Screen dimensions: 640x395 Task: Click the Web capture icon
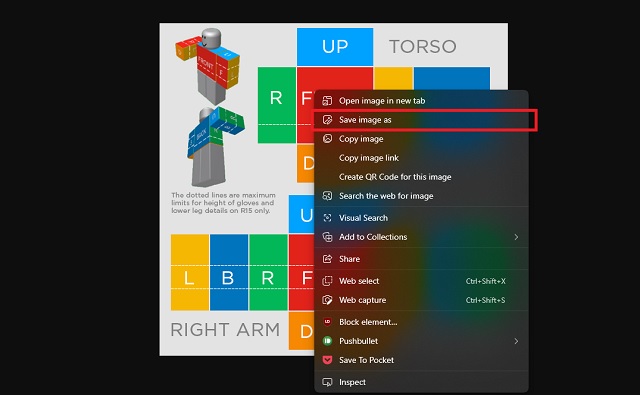pyautogui.click(x=327, y=300)
